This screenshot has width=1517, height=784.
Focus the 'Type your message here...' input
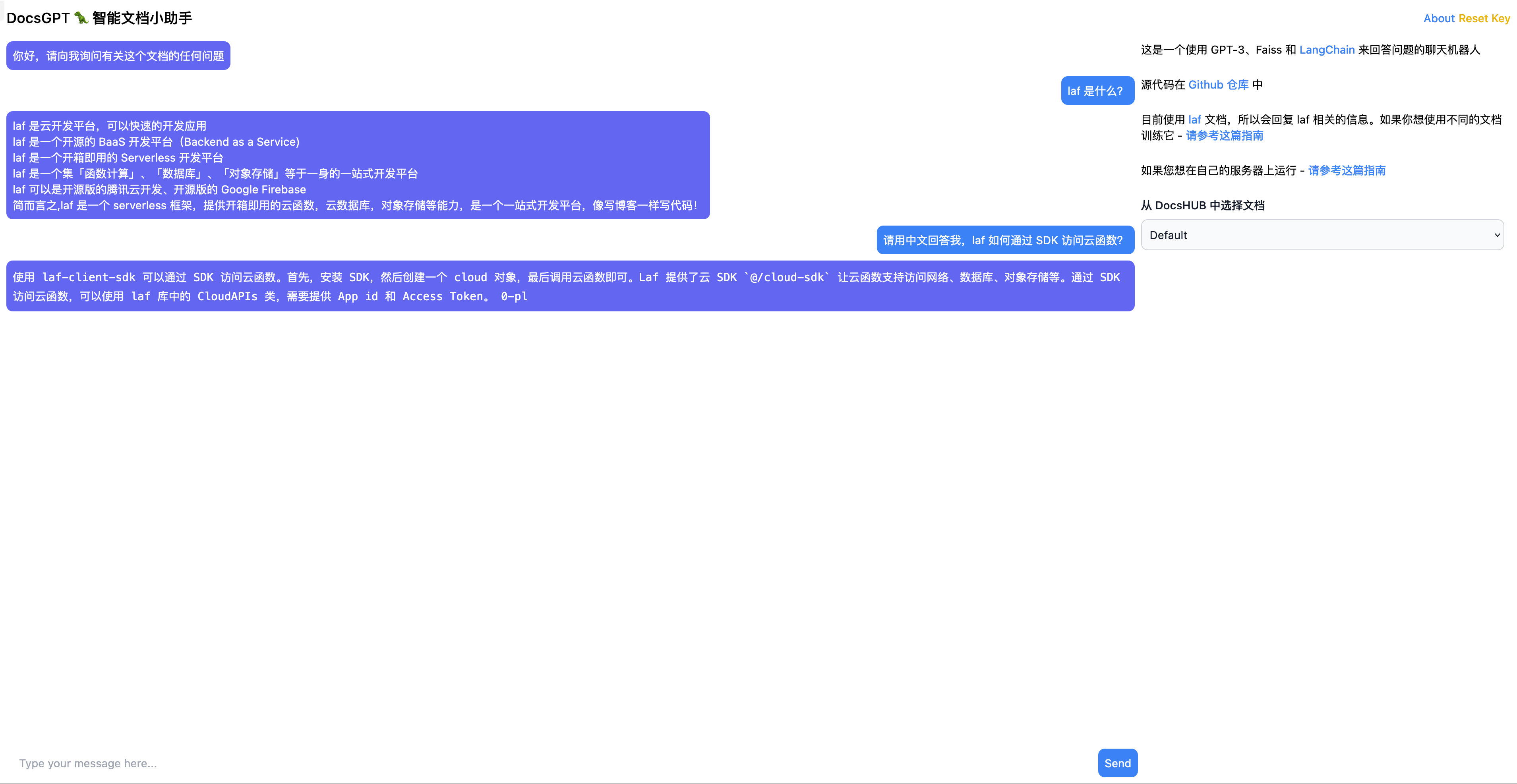click(x=552, y=763)
